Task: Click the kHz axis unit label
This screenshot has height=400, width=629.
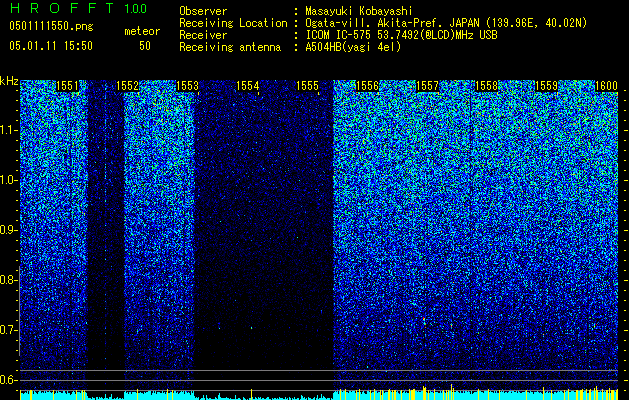Action: tap(9, 81)
